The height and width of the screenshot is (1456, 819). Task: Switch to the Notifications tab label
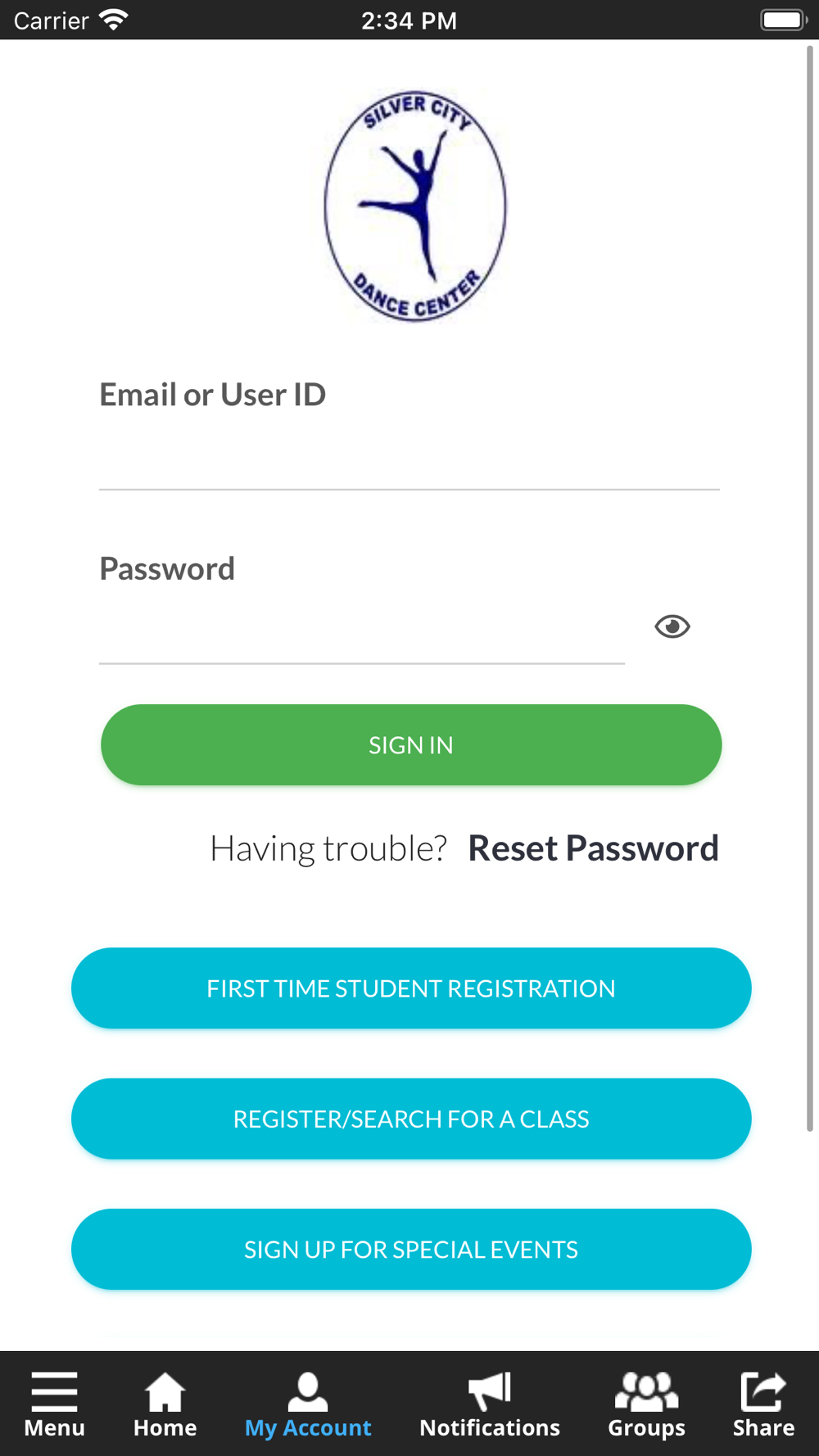(x=490, y=1428)
